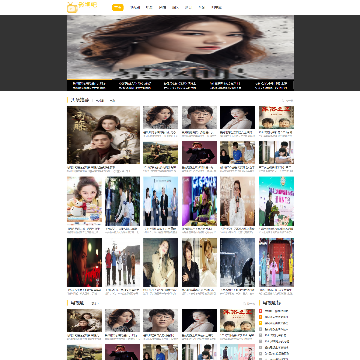The image size is (360, 360).
Task: Open the ranking entry beside the orange badge
Action: (276, 317)
